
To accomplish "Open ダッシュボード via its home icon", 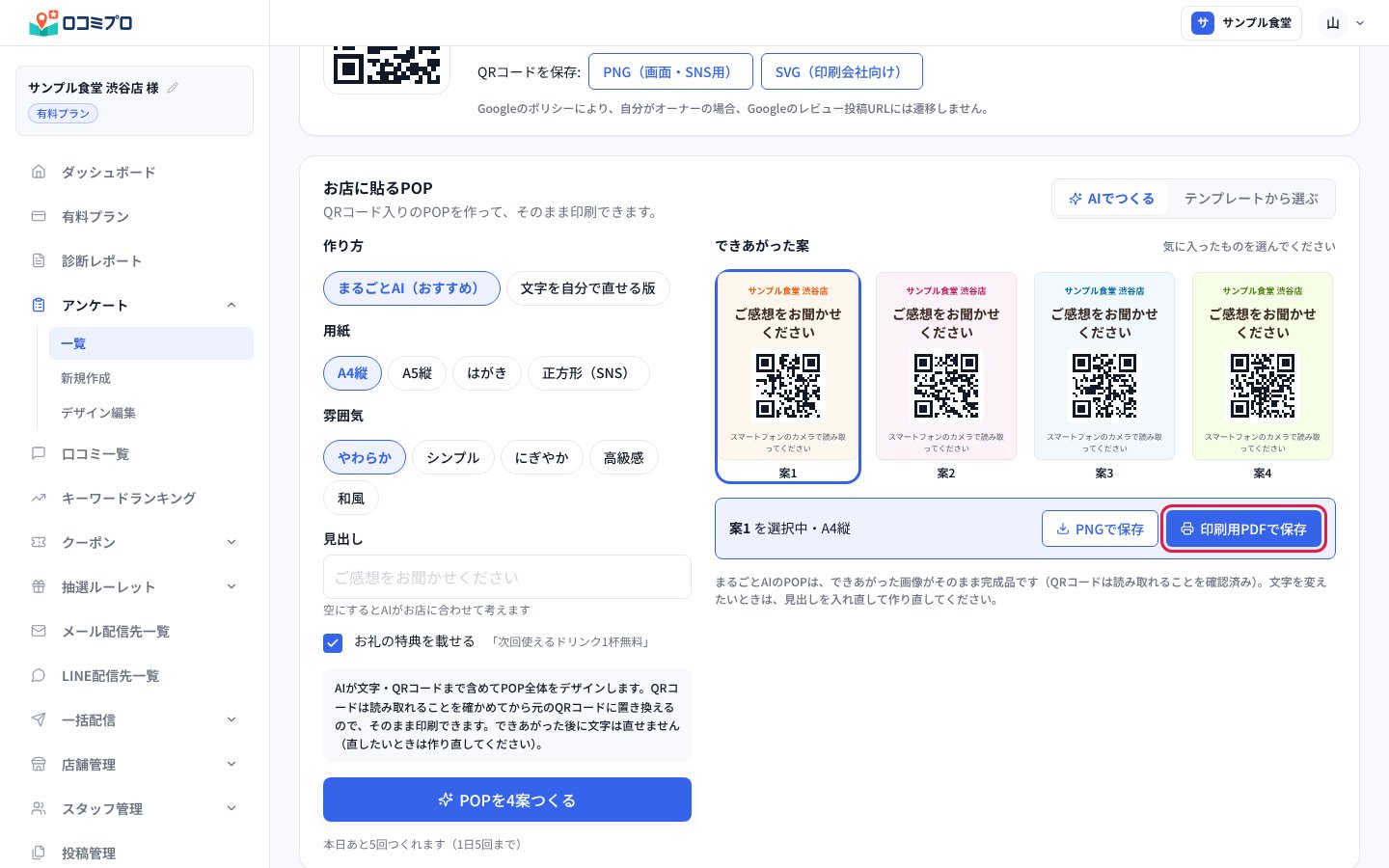I will (x=39, y=172).
